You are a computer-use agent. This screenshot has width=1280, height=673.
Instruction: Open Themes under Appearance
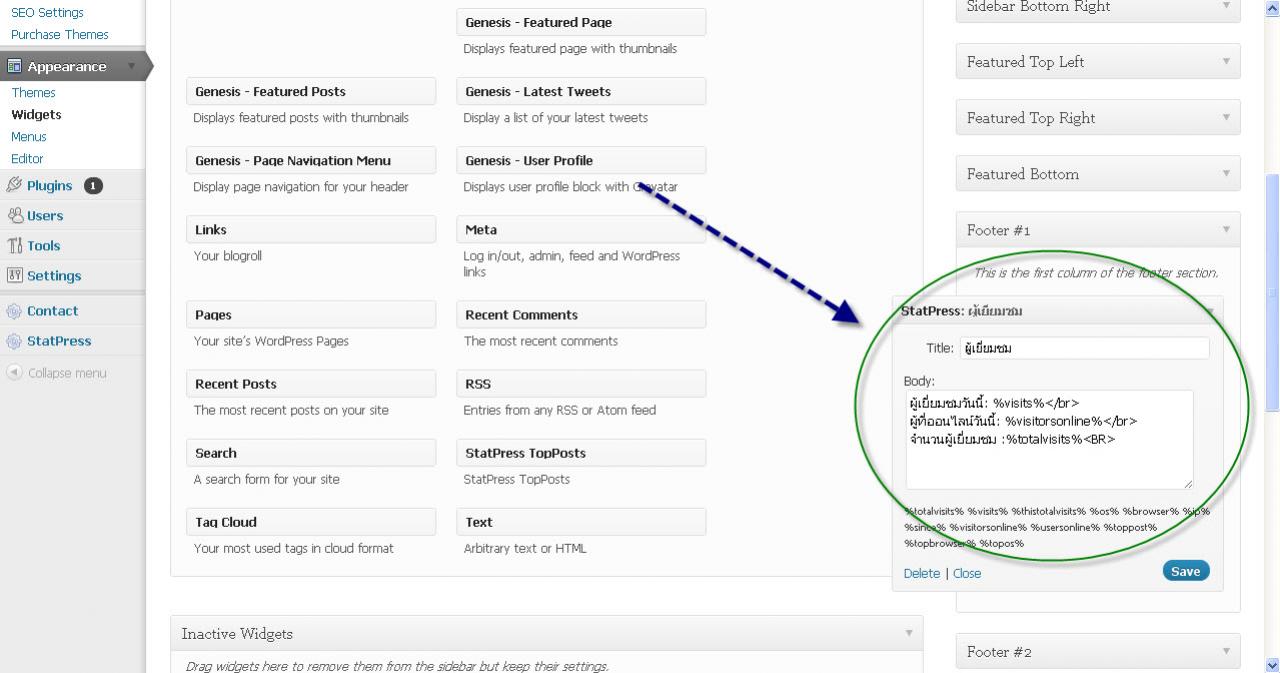coord(33,92)
